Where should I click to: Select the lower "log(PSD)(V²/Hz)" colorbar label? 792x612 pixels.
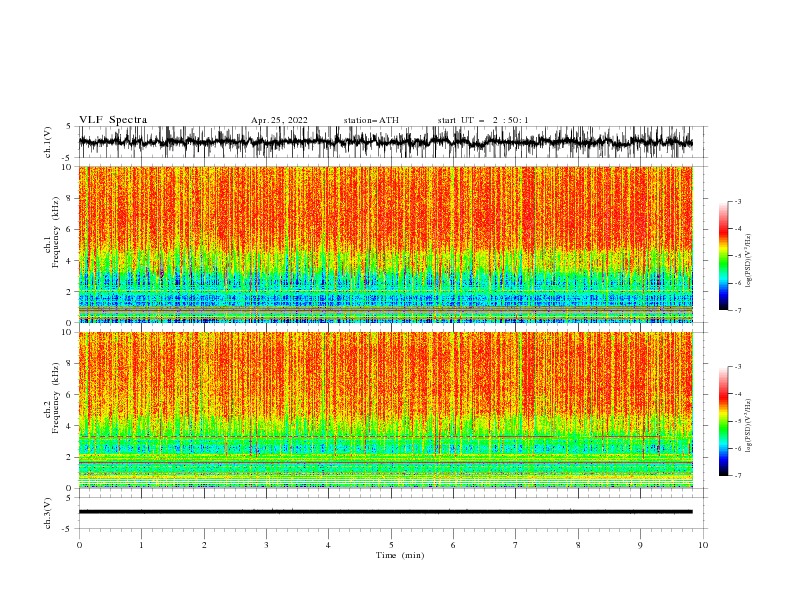coord(748,426)
